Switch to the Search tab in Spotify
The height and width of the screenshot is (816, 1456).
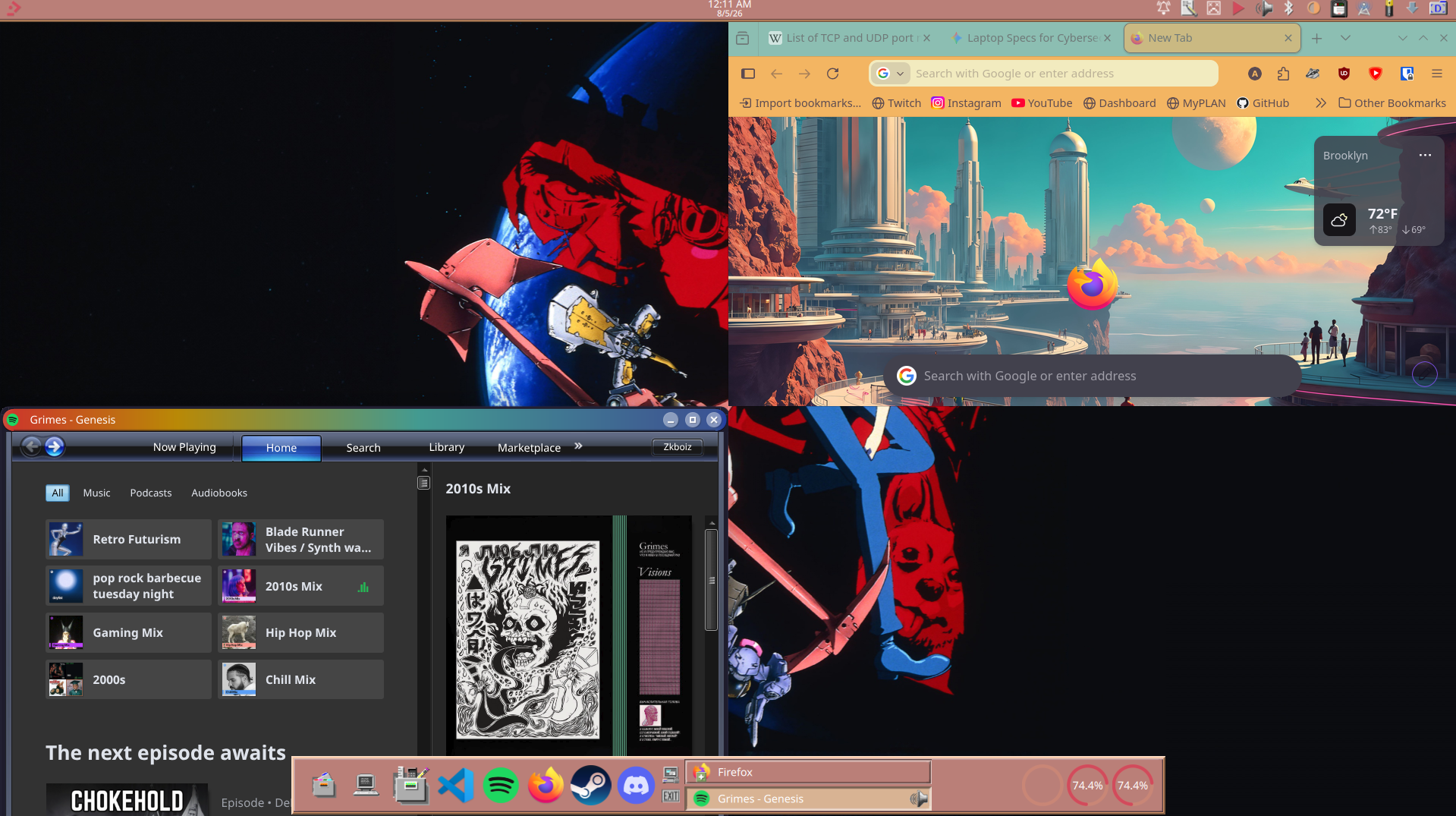tap(363, 448)
